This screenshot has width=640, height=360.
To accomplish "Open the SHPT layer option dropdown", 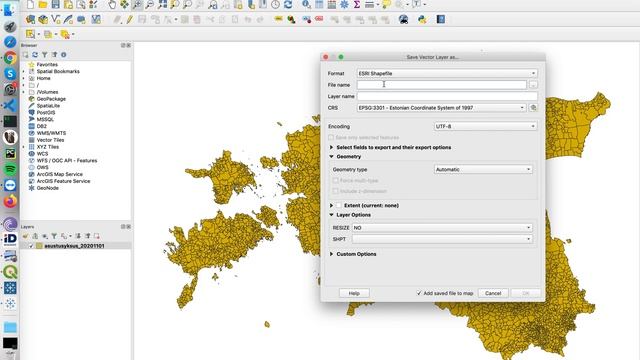I will pyautogui.click(x=442, y=239).
